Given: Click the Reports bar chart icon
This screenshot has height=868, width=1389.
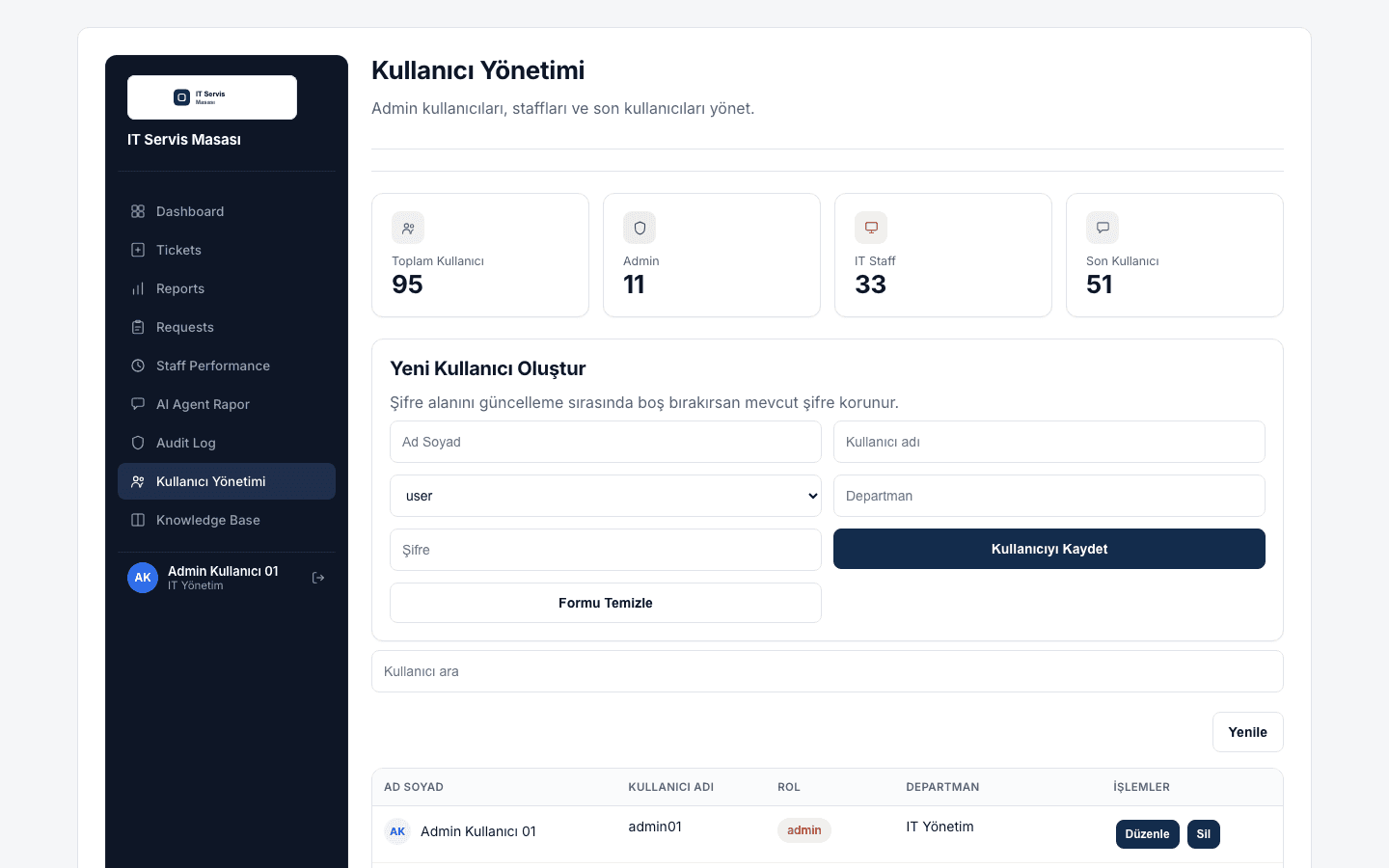Looking at the screenshot, I should coord(138,288).
